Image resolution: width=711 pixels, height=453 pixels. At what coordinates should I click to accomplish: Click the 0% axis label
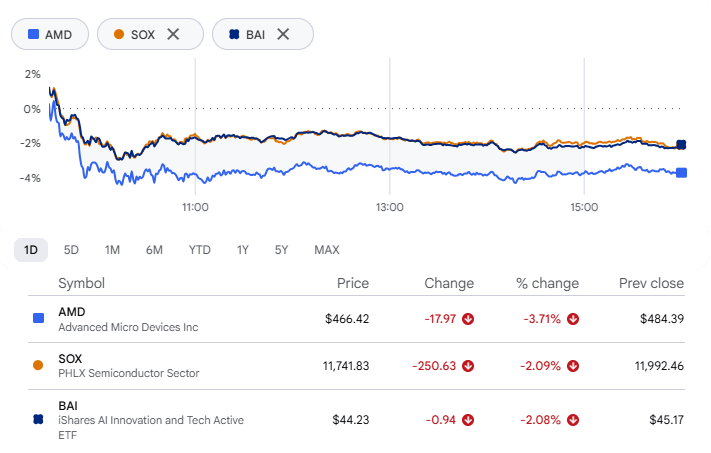pyautogui.click(x=32, y=109)
